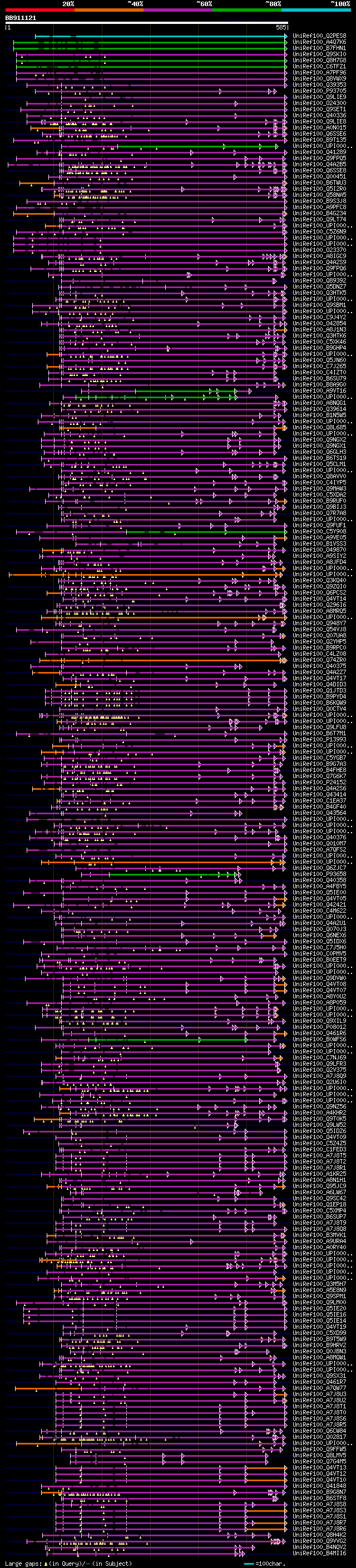The width and height of the screenshot is (356, 1568).
Task: Select the UniRef100_C4IYP5 entry
Action: click(319, 483)
